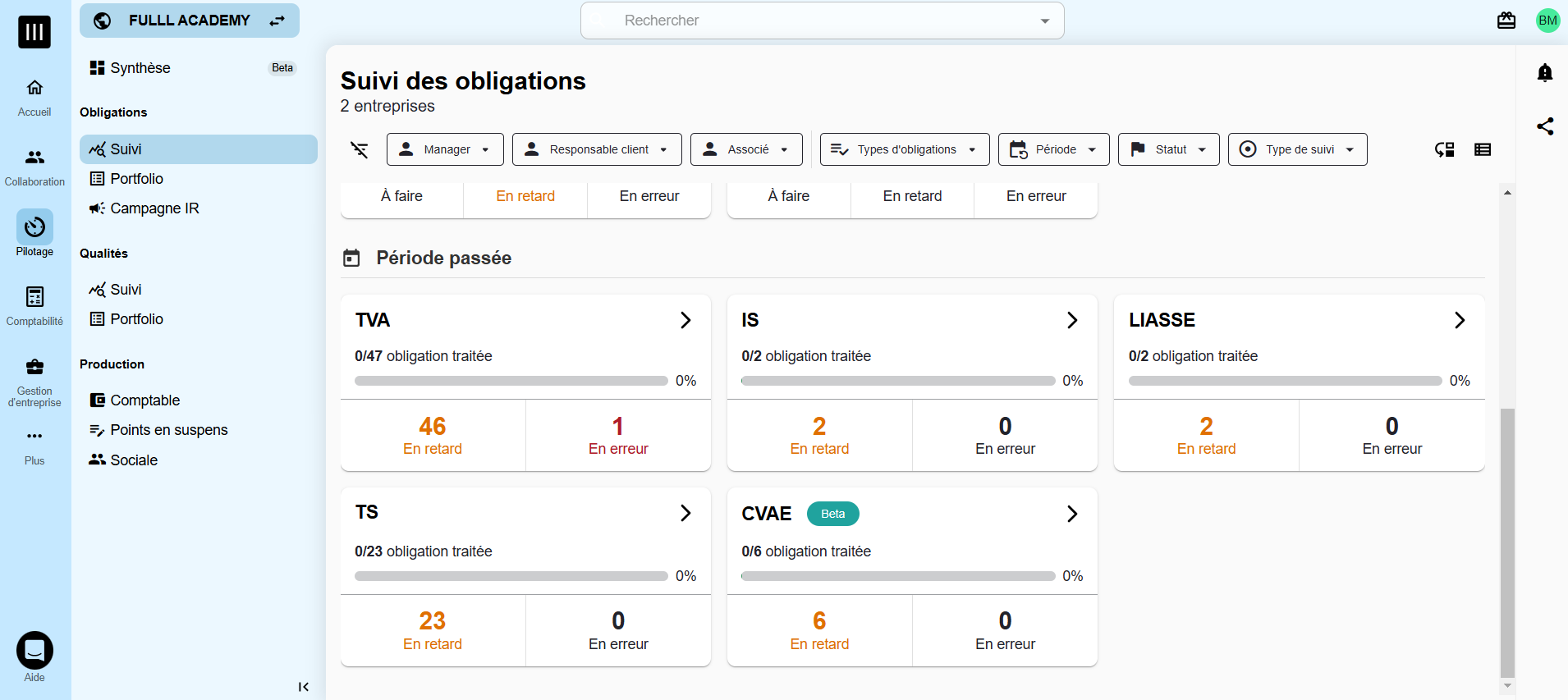Open TVA obligation details arrow
The height and width of the screenshot is (700, 1568).
coord(685,320)
